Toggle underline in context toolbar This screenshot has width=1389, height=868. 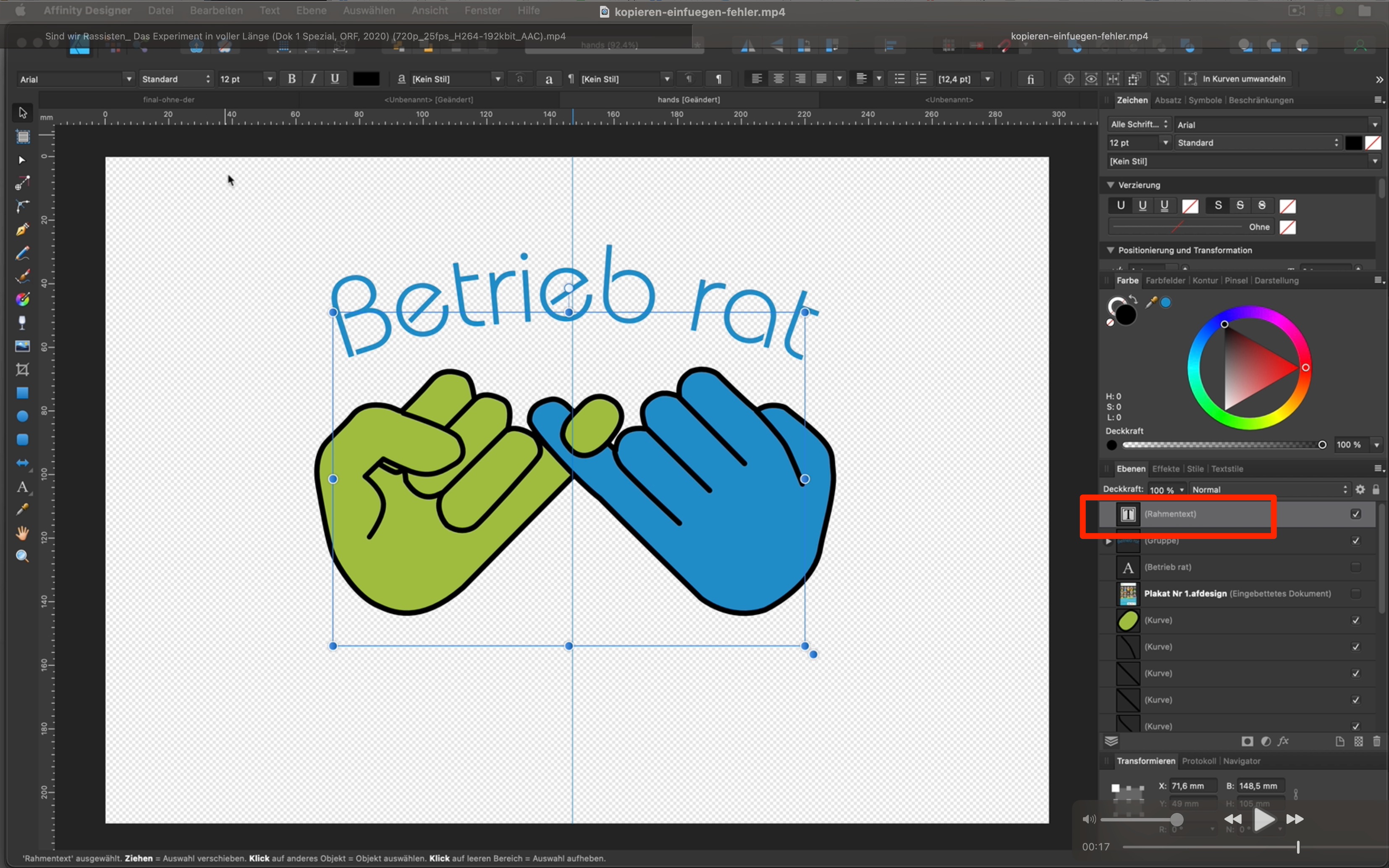(335, 79)
